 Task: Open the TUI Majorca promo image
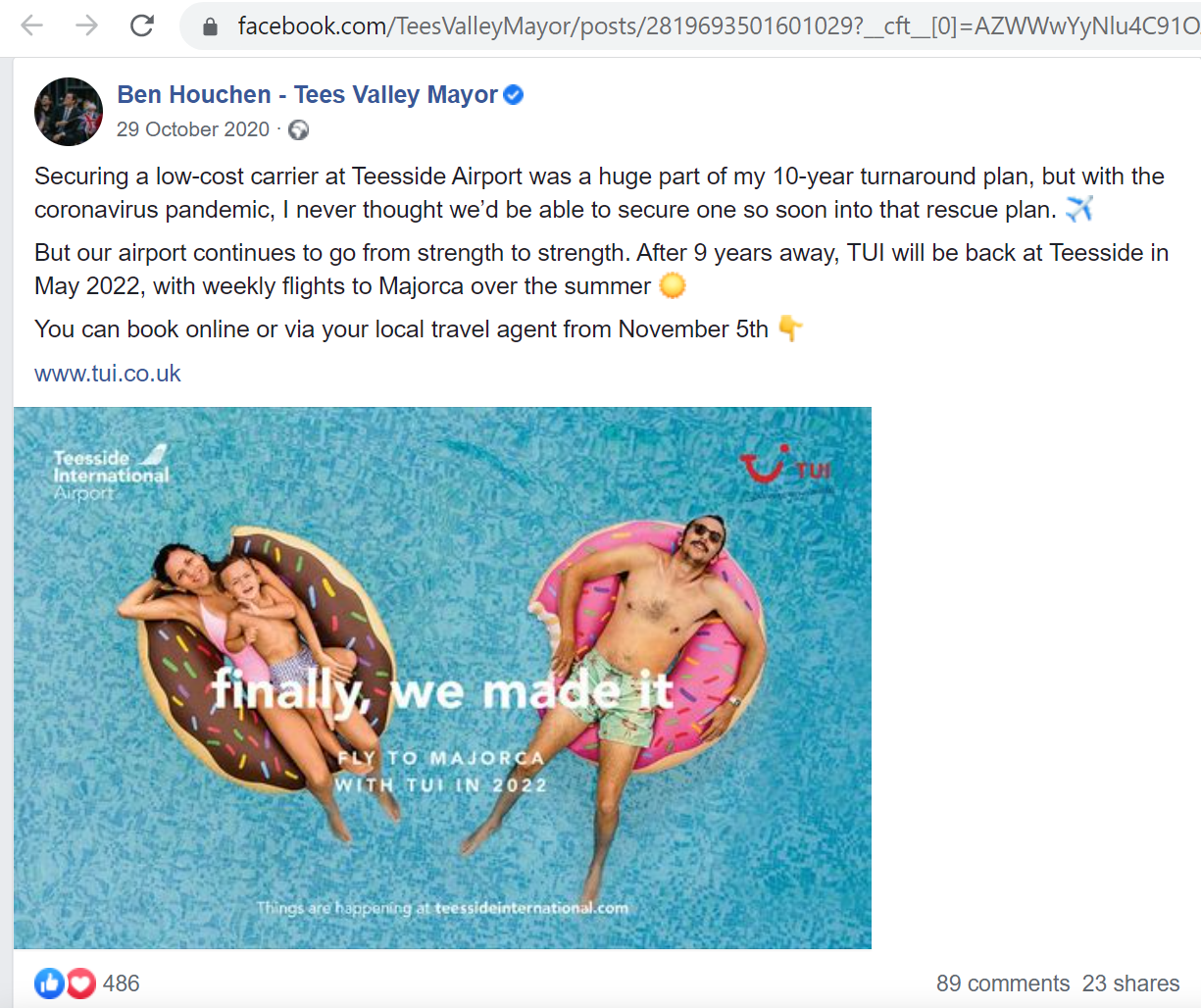442,678
